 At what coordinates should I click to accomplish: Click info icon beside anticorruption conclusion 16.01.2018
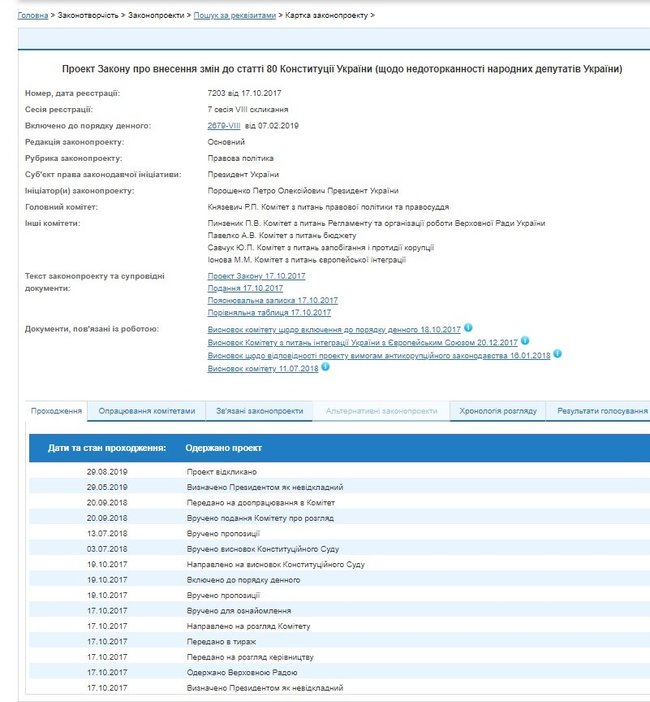tap(557, 354)
